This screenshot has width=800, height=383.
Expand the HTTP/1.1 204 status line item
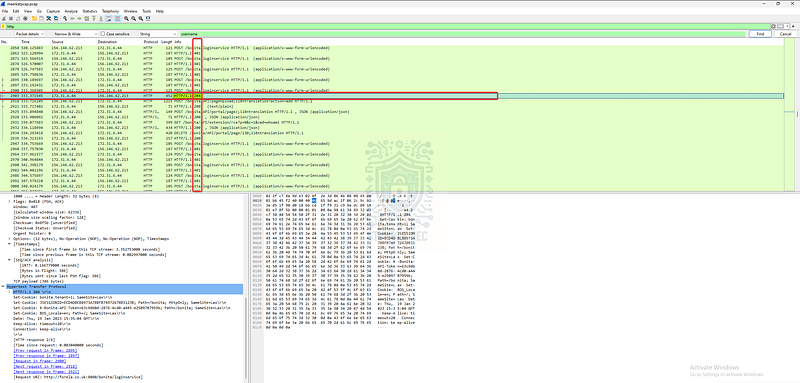10,292
